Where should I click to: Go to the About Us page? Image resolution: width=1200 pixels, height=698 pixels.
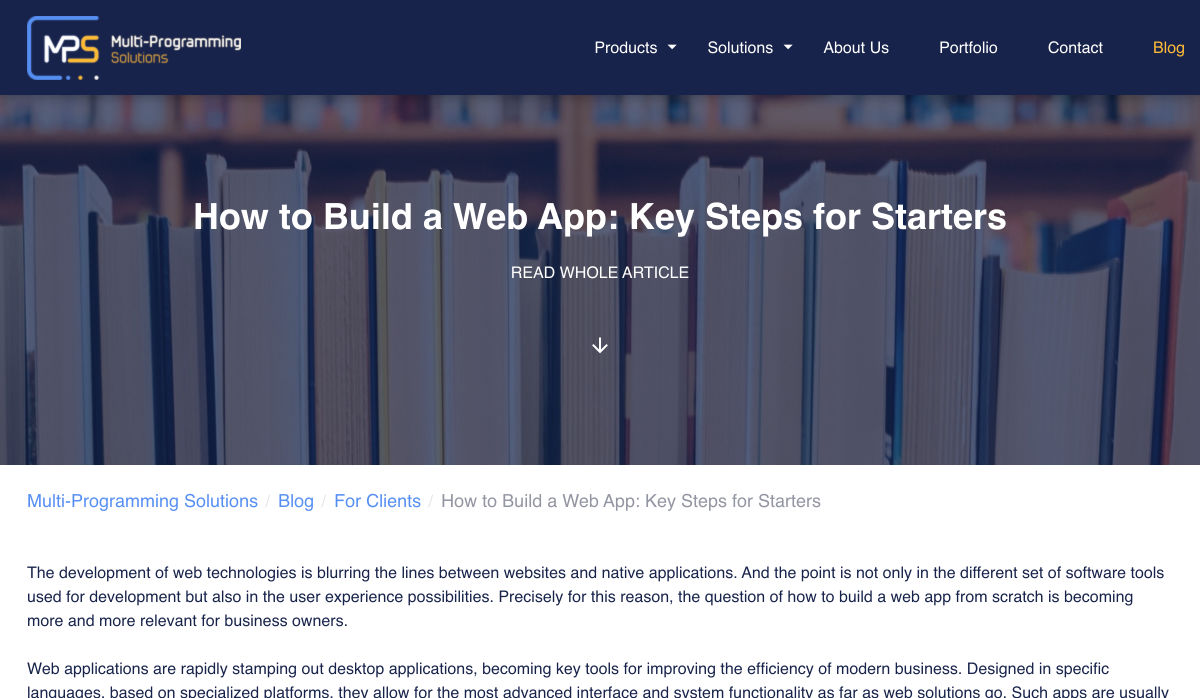[x=856, y=48]
